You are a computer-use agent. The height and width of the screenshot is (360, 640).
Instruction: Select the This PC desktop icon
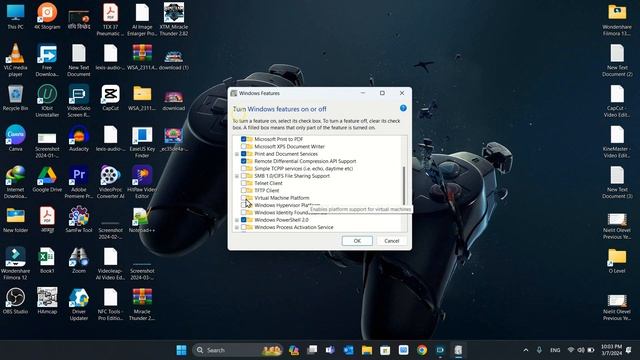[x=16, y=17]
